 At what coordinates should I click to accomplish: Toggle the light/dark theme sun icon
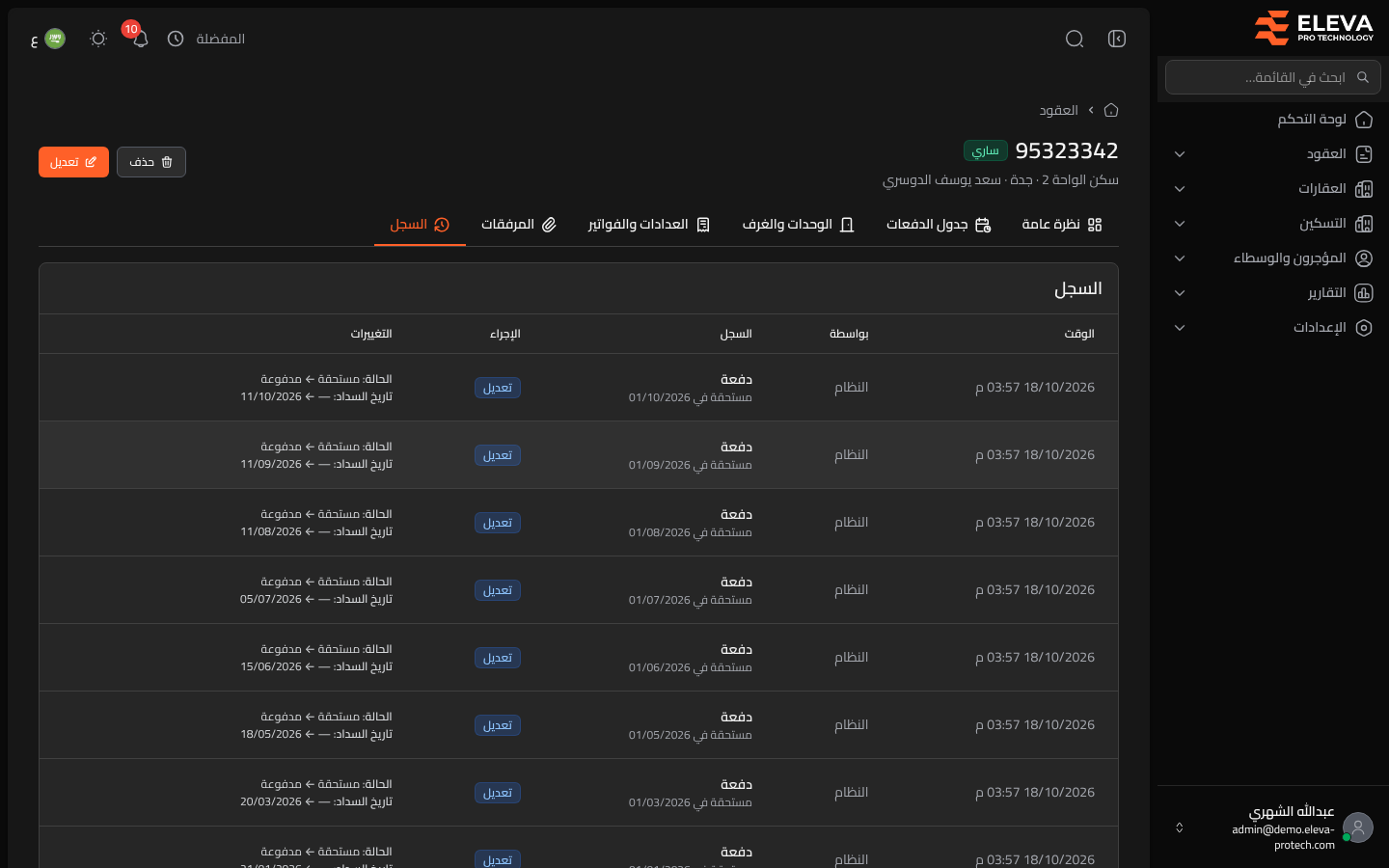point(98,39)
